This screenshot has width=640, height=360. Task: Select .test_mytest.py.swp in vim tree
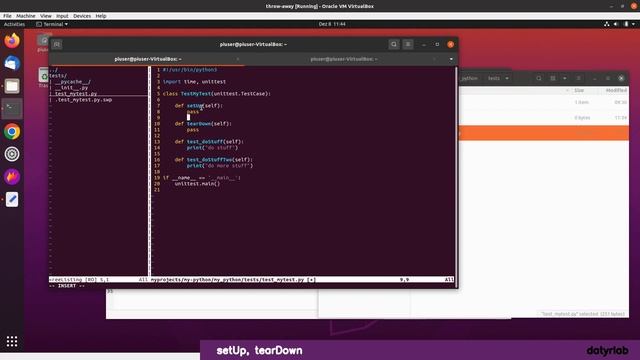click(83, 100)
